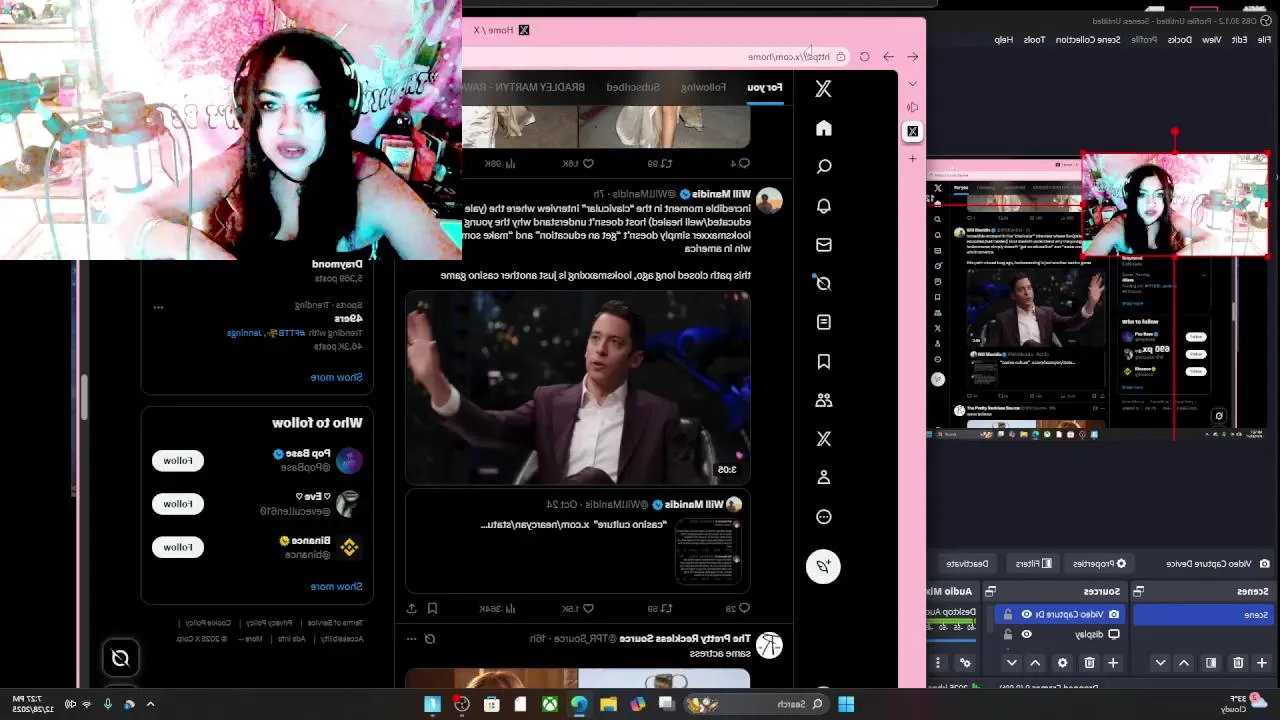Move source down in Sources list
Image resolution: width=1280 pixels, height=720 pixels.
point(1011,662)
